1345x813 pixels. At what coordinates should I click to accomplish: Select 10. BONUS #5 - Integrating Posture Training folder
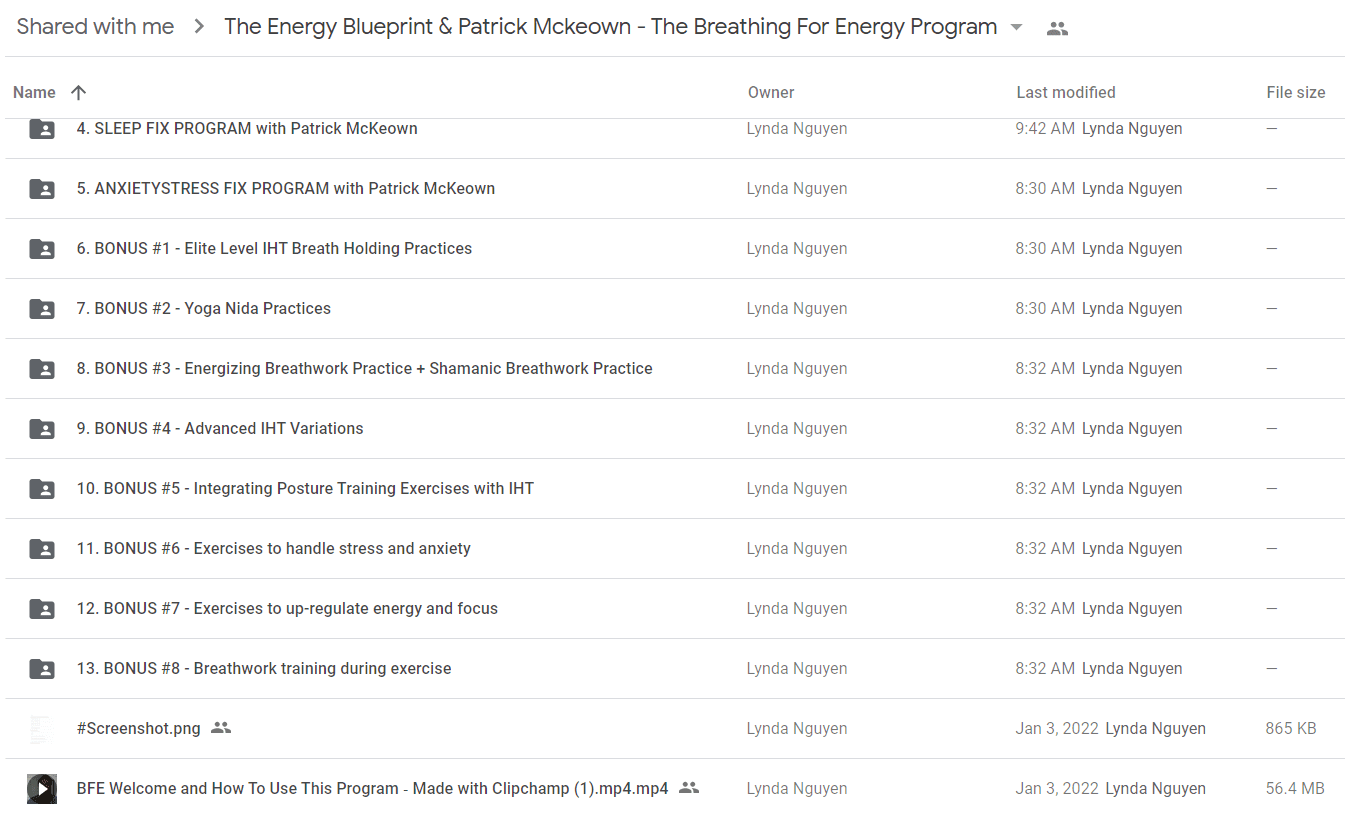[x=305, y=488]
